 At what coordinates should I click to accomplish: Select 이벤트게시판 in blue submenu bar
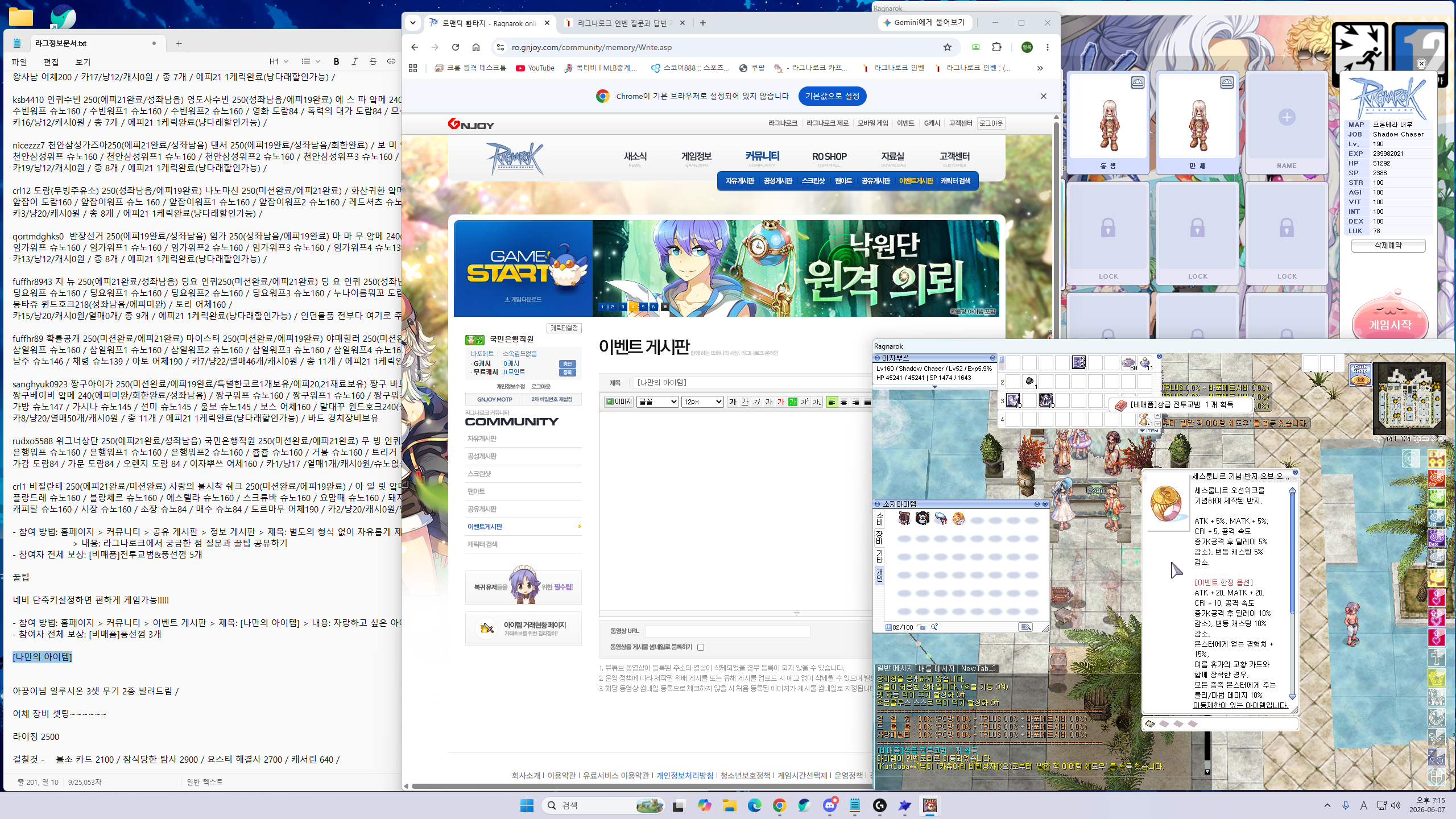(916, 181)
